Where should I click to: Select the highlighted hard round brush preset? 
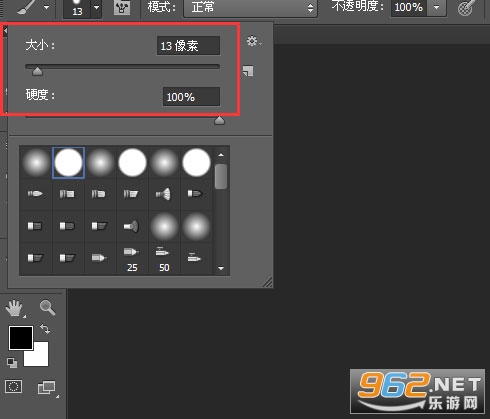68,162
